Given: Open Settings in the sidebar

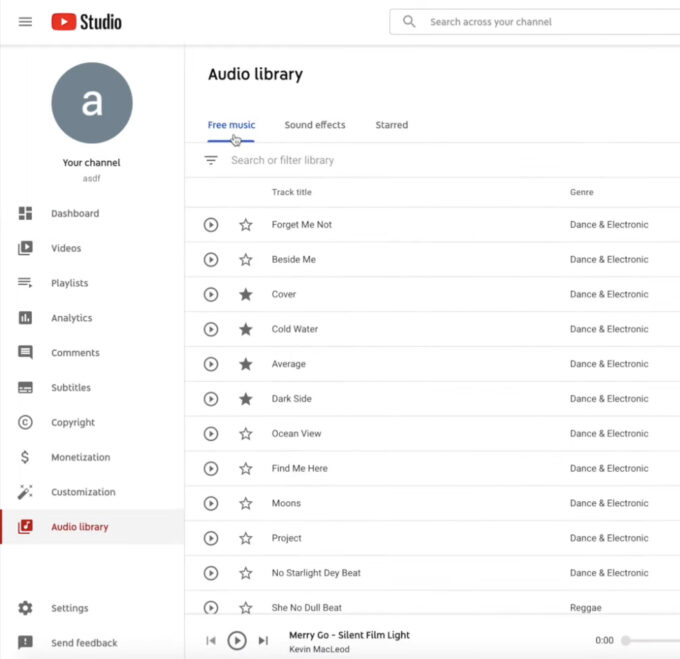Looking at the screenshot, I should pos(69,608).
